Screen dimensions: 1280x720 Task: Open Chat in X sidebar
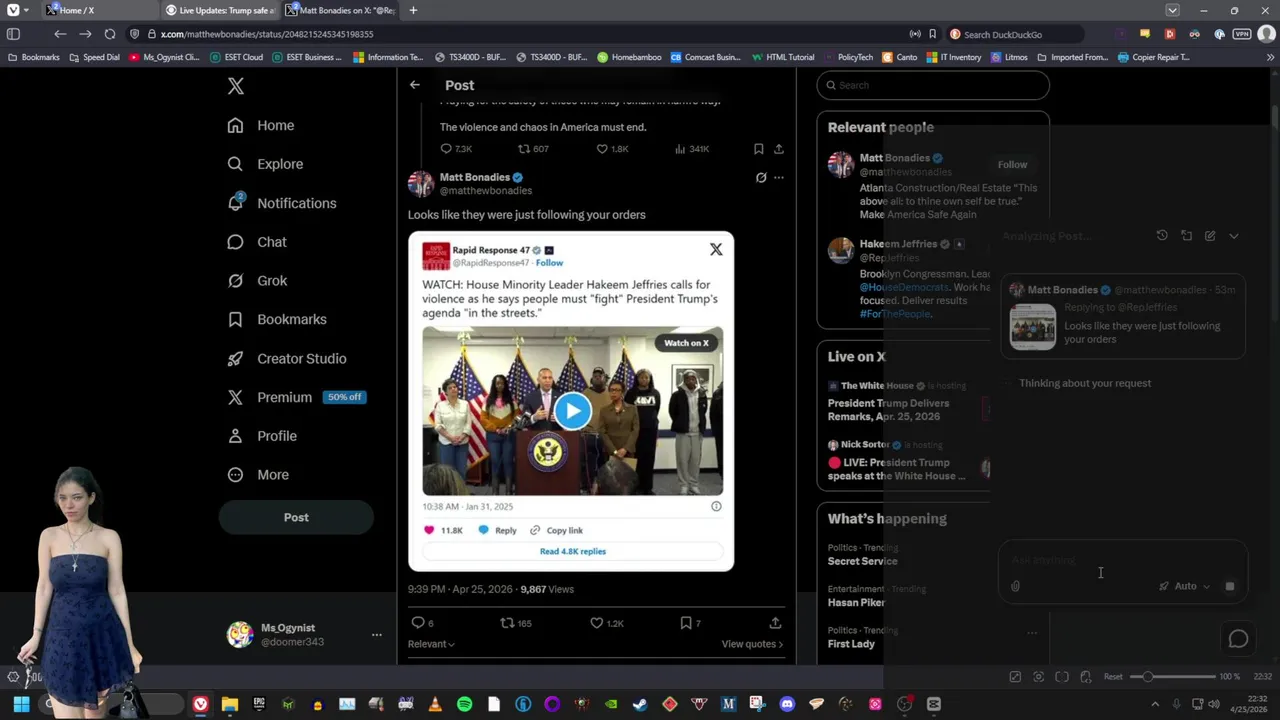coord(257,242)
